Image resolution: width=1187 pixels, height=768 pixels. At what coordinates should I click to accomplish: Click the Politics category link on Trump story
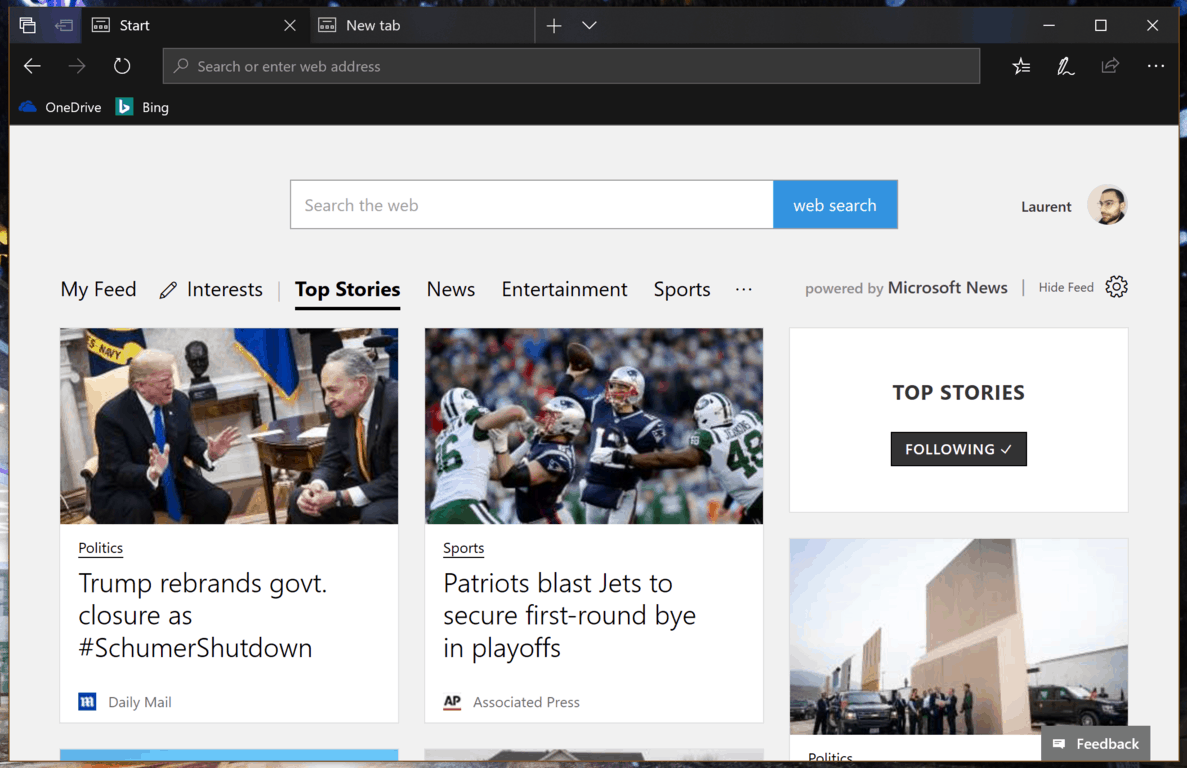[101, 548]
